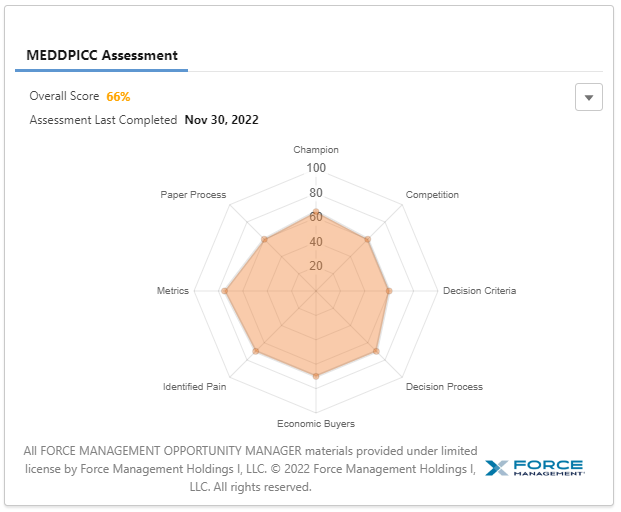Expand the dropdown arrow menu button
Image resolution: width=621 pixels, height=512 pixels.
pyautogui.click(x=589, y=97)
